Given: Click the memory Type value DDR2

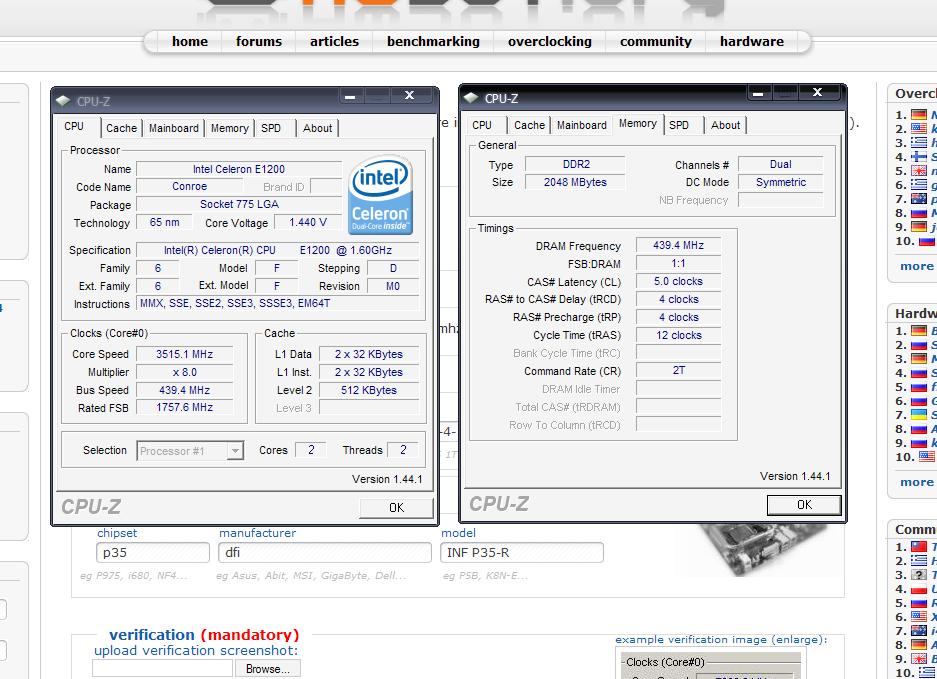Looking at the screenshot, I should (575, 164).
